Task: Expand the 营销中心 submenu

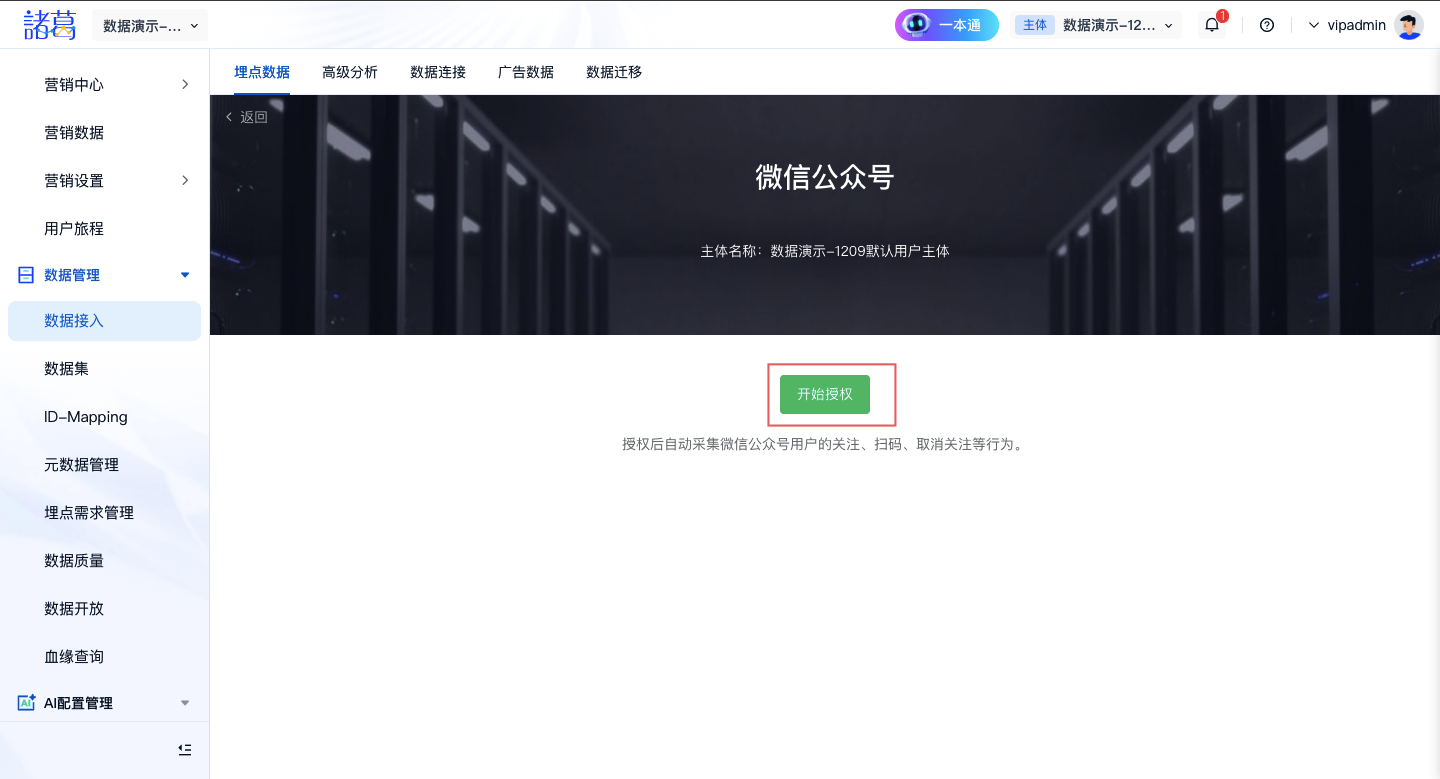Action: 185,85
